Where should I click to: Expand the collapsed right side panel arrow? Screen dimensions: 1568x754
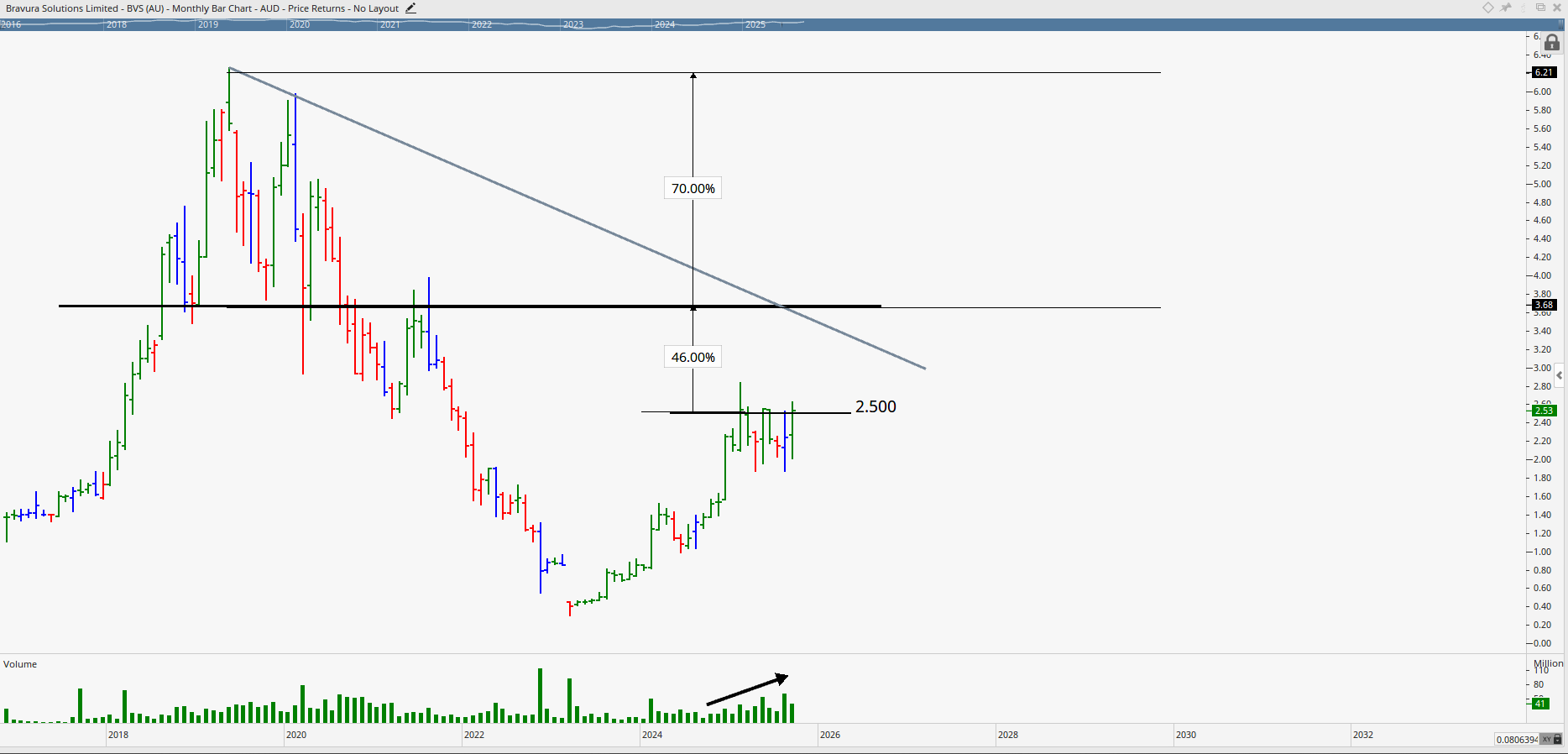[x=1559, y=375]
